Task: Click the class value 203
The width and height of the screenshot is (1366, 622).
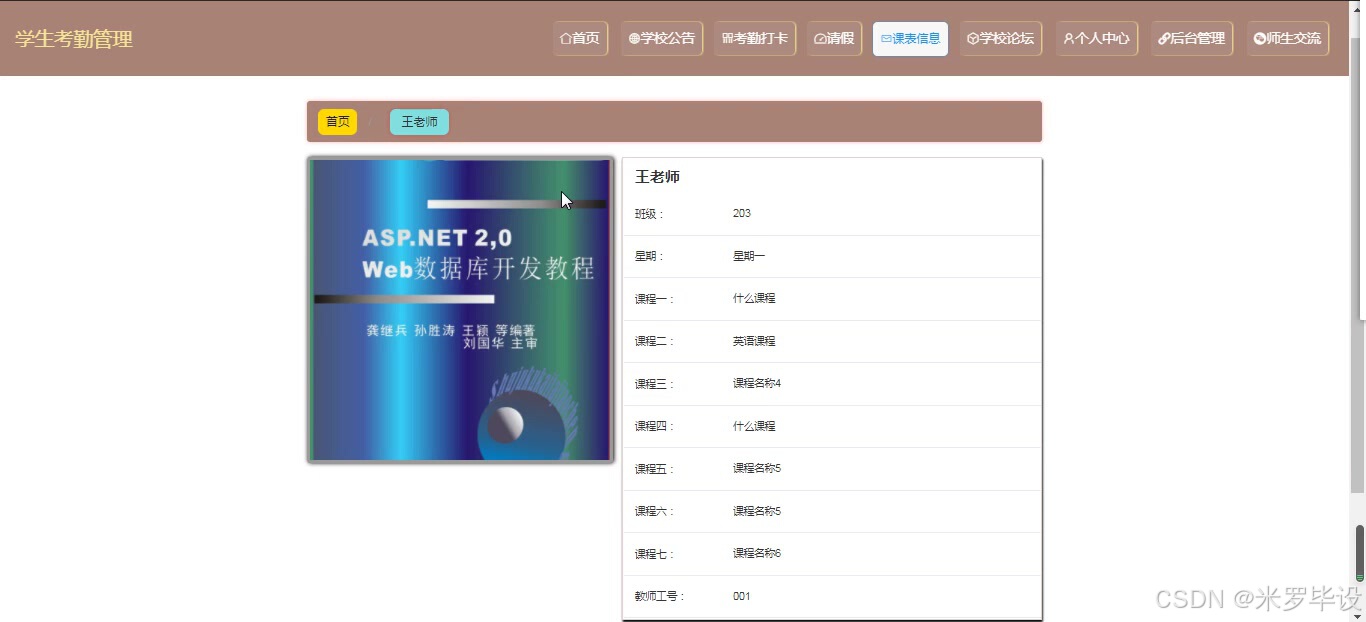Action: [x=742, y=214]
